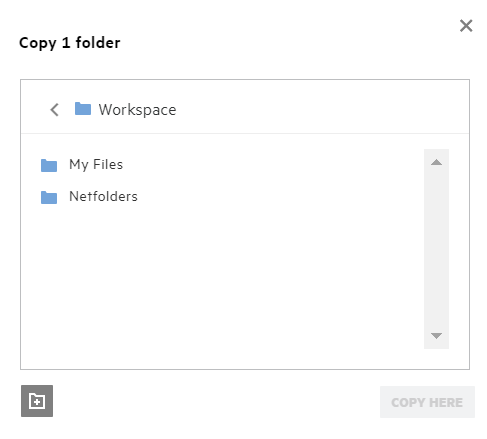Click blank footer area beside COPY HERE
The width and height of the screenshot is (487, 439).
(217, 402)
